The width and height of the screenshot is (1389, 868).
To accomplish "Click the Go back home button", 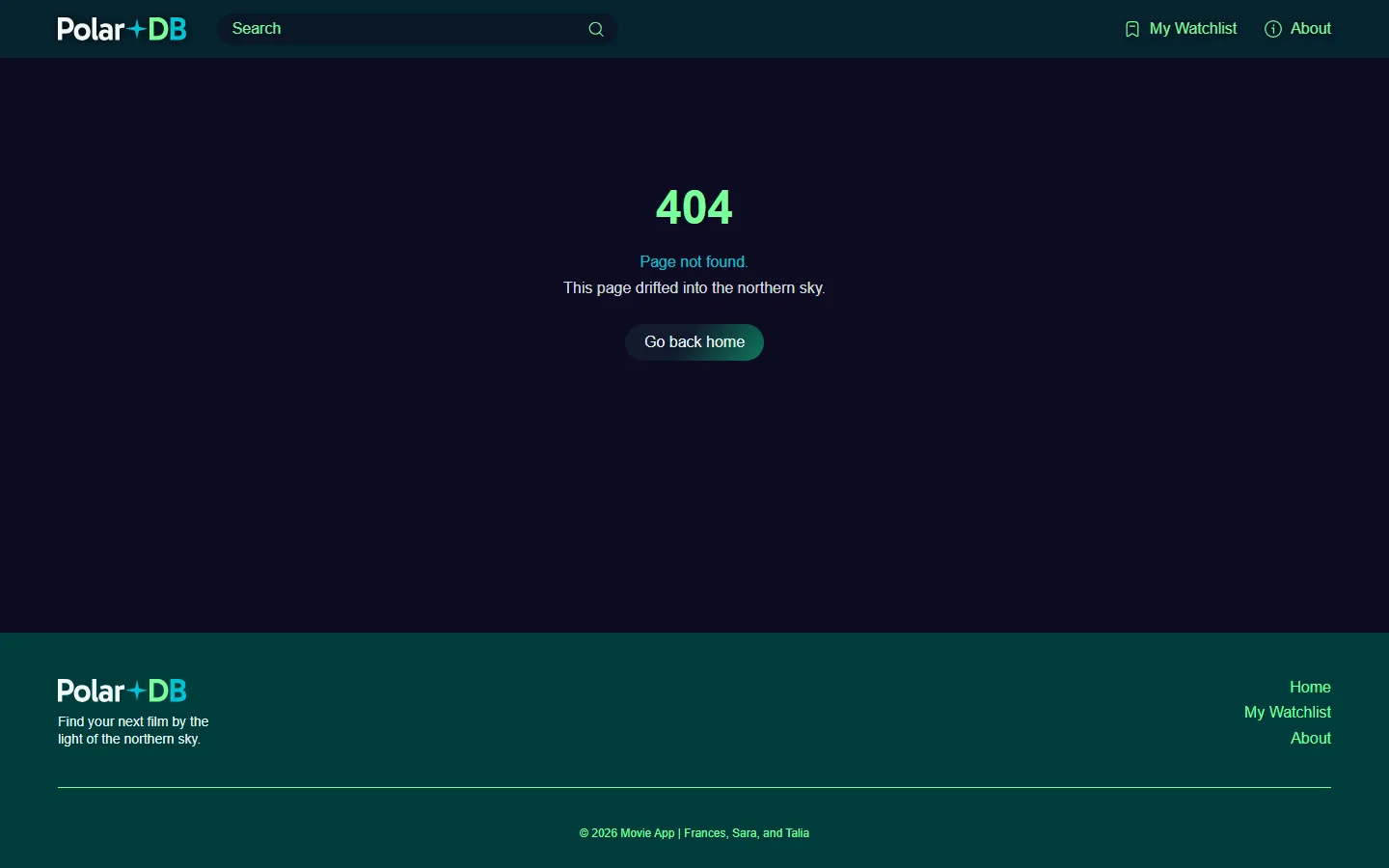I will [x=694, y=342].
